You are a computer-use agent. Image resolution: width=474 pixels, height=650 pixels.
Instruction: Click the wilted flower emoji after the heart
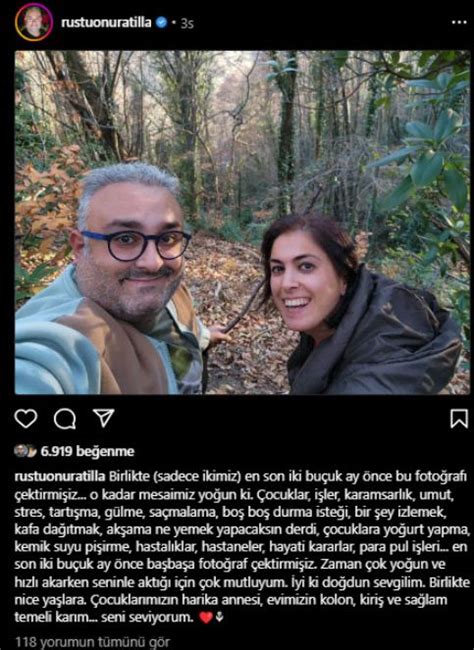point(220,617)
